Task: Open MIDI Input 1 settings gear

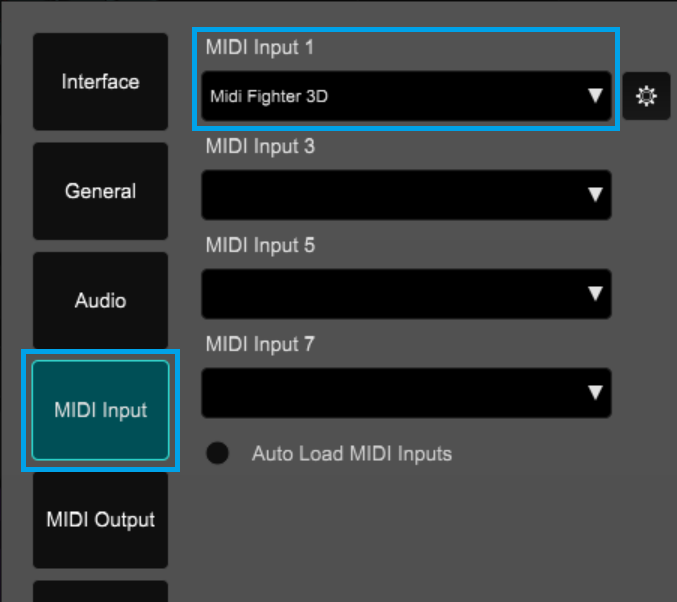Action: point(646,96)
